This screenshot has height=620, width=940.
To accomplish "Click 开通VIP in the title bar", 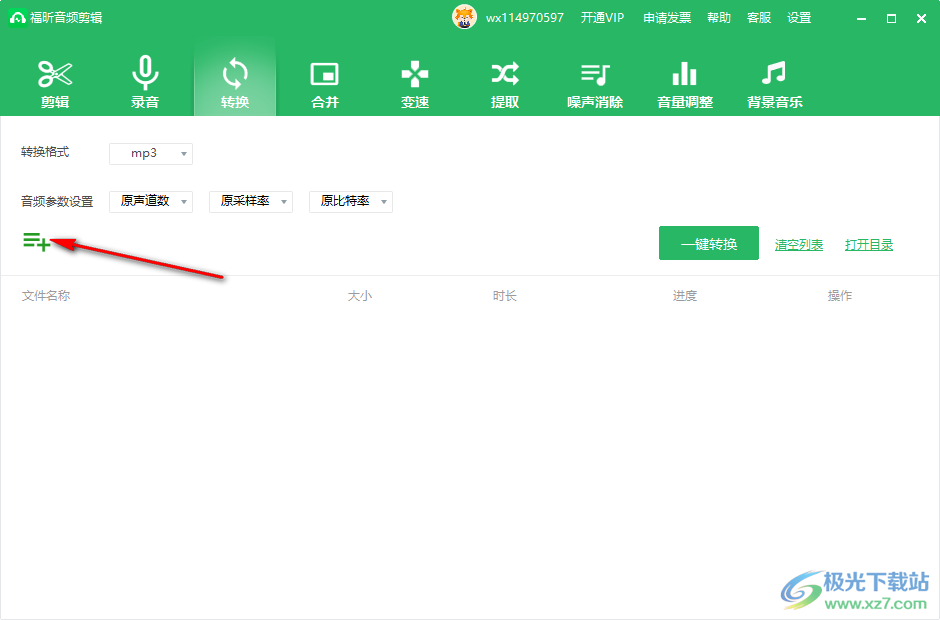I will [602, 18].
